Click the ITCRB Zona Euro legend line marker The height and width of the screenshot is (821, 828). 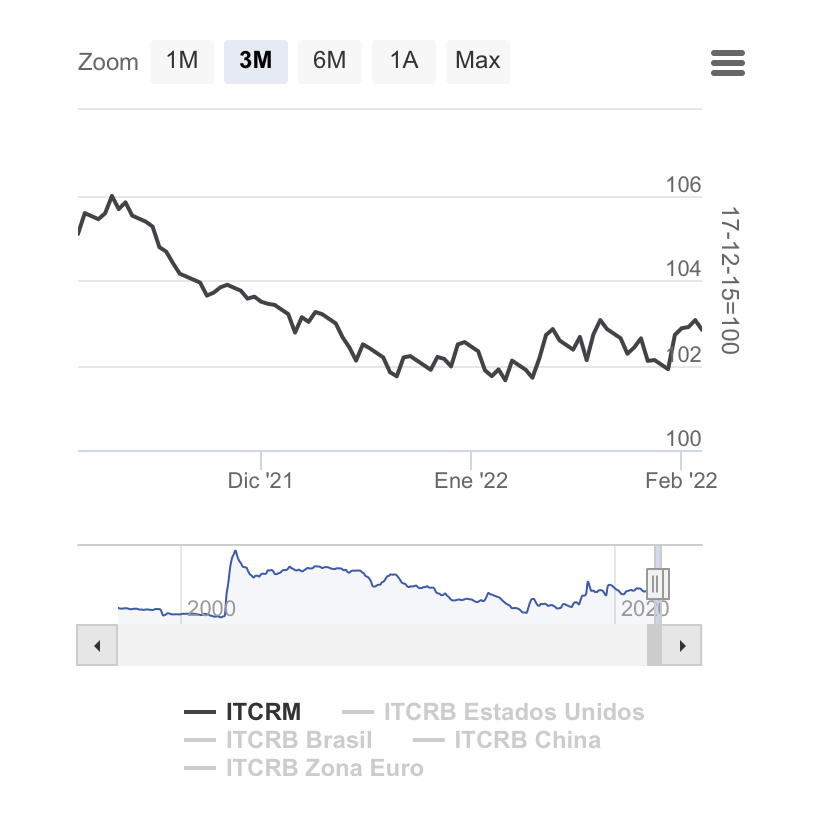click(200, 768)
